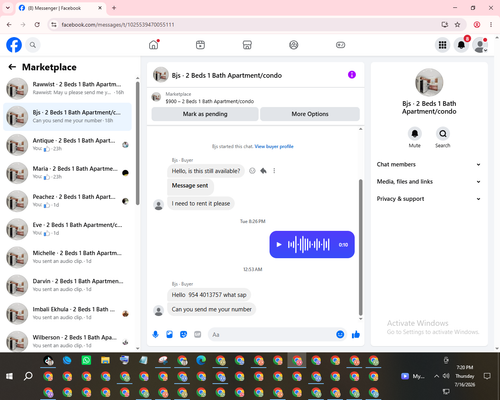This screenshot has height=400, width=500.
Task: Select the 'Can you send me your number' message
Action: (211, 309)
